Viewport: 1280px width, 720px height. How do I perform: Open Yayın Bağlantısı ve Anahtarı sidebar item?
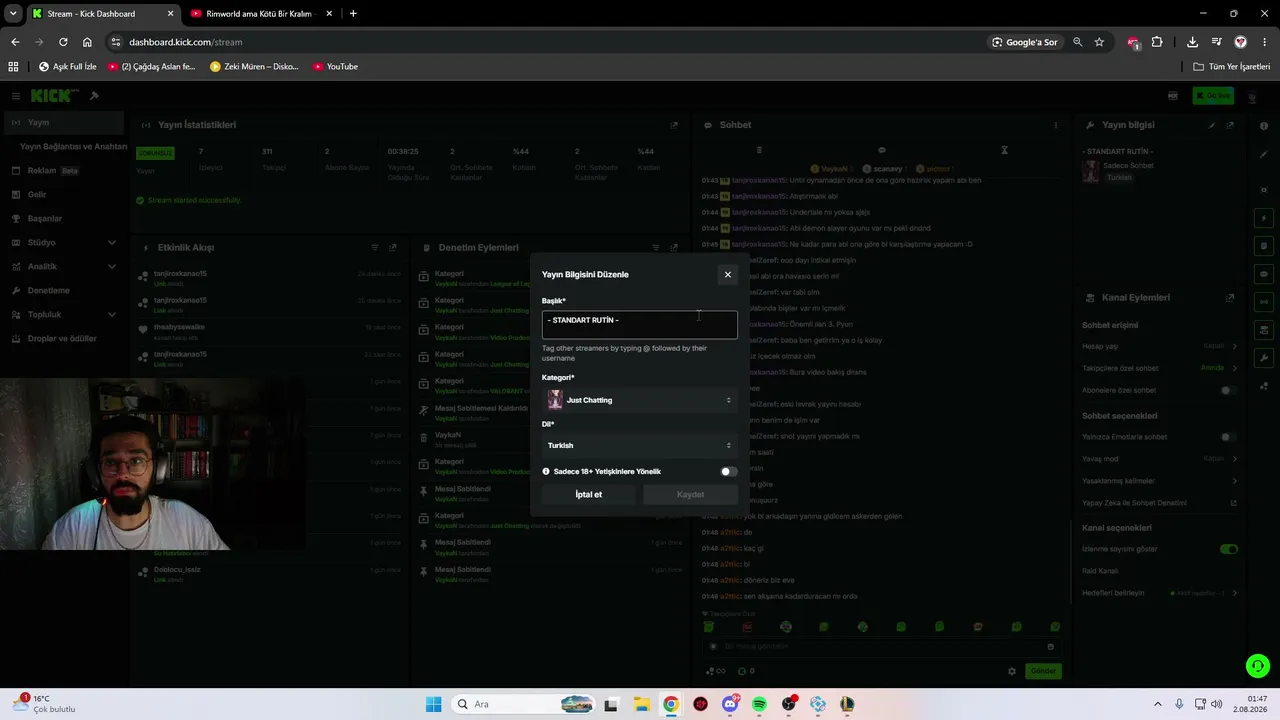pyautogui.click(x=73, y=146)
